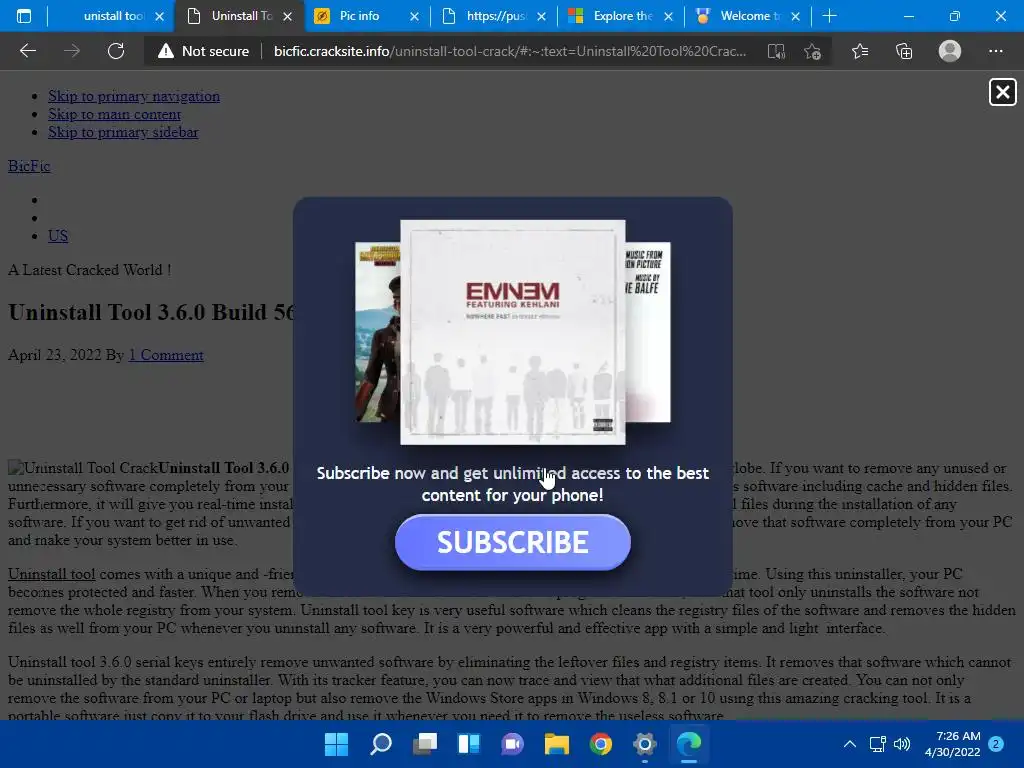Viewport: 1024px width, 768px height.
Task: Click the address bar URL
Action: coord(509,51)
